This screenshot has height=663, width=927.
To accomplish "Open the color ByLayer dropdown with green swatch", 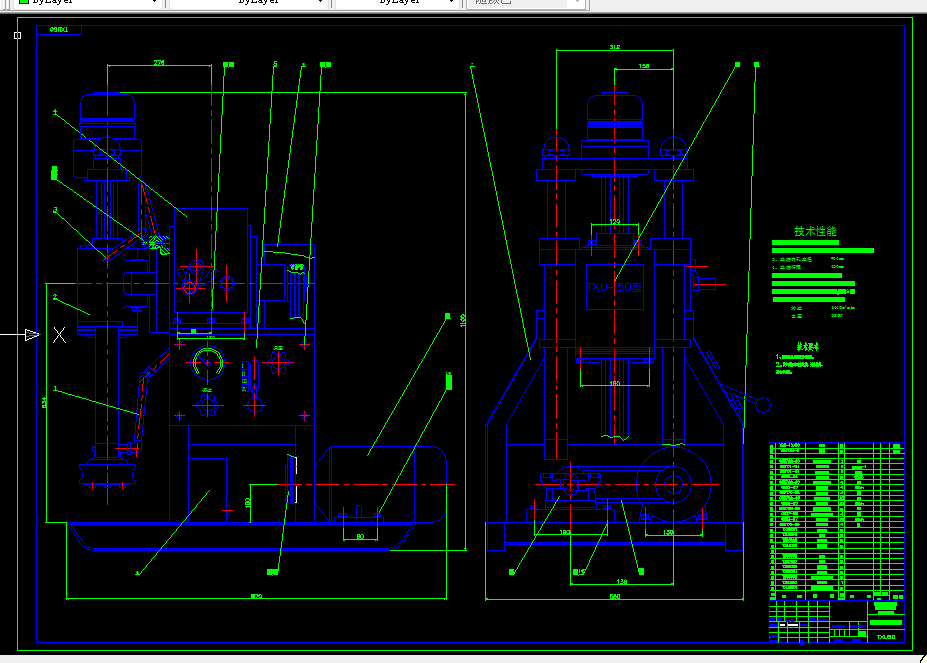I will (87, 2).
